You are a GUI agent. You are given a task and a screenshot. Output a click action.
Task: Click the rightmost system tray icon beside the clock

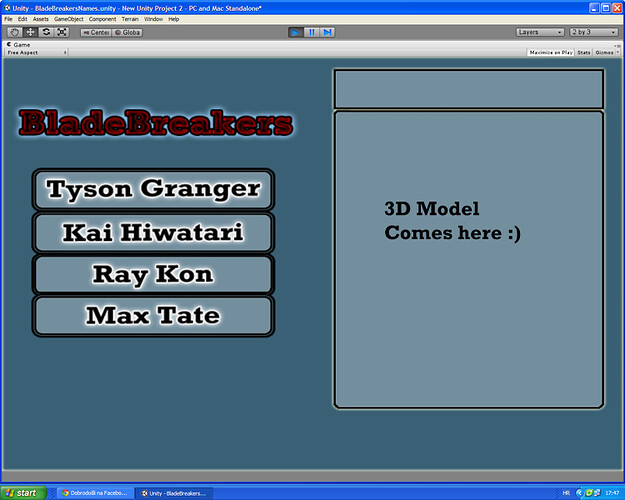[x=597, y=493]
